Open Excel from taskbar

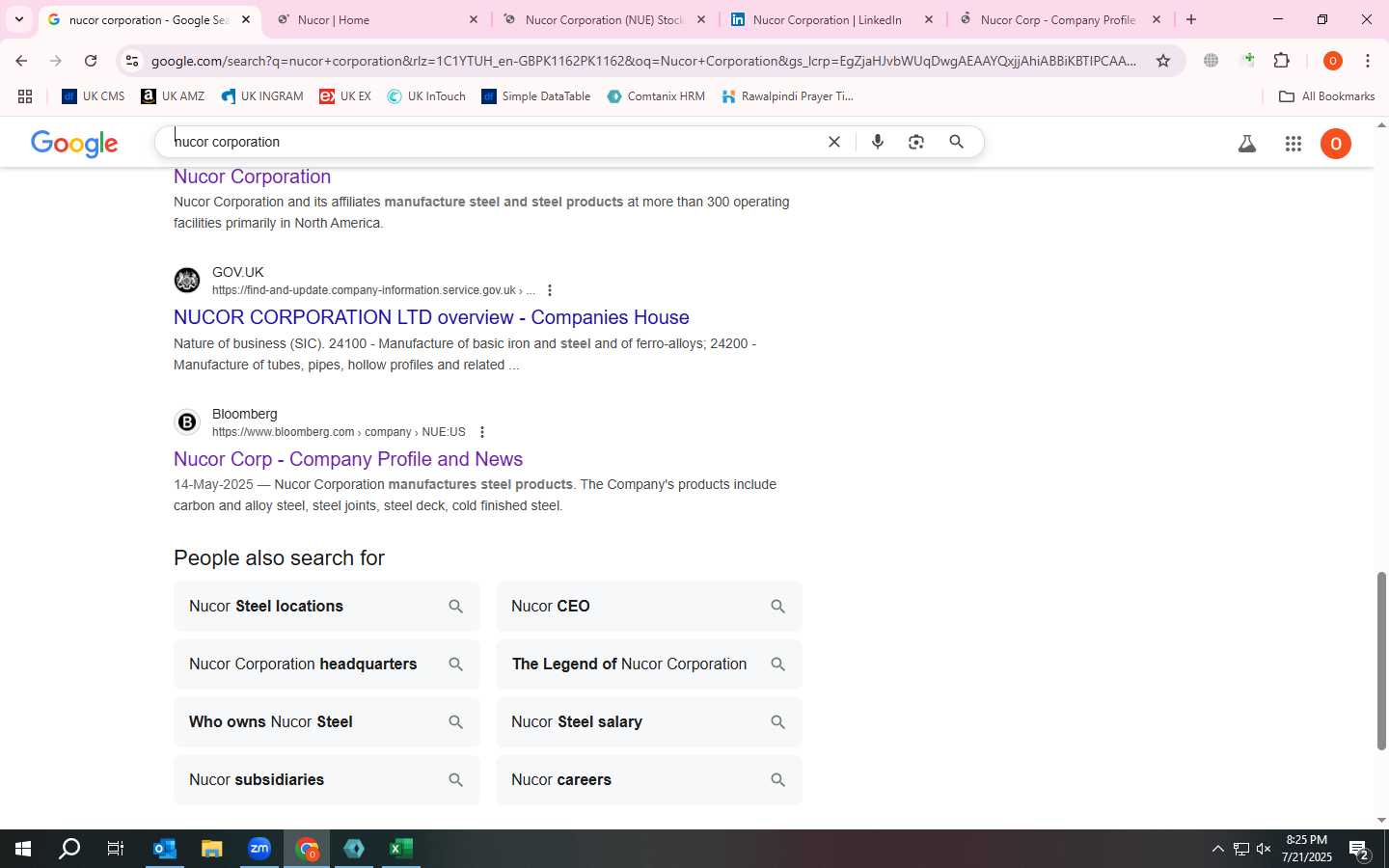coord(401,849)
